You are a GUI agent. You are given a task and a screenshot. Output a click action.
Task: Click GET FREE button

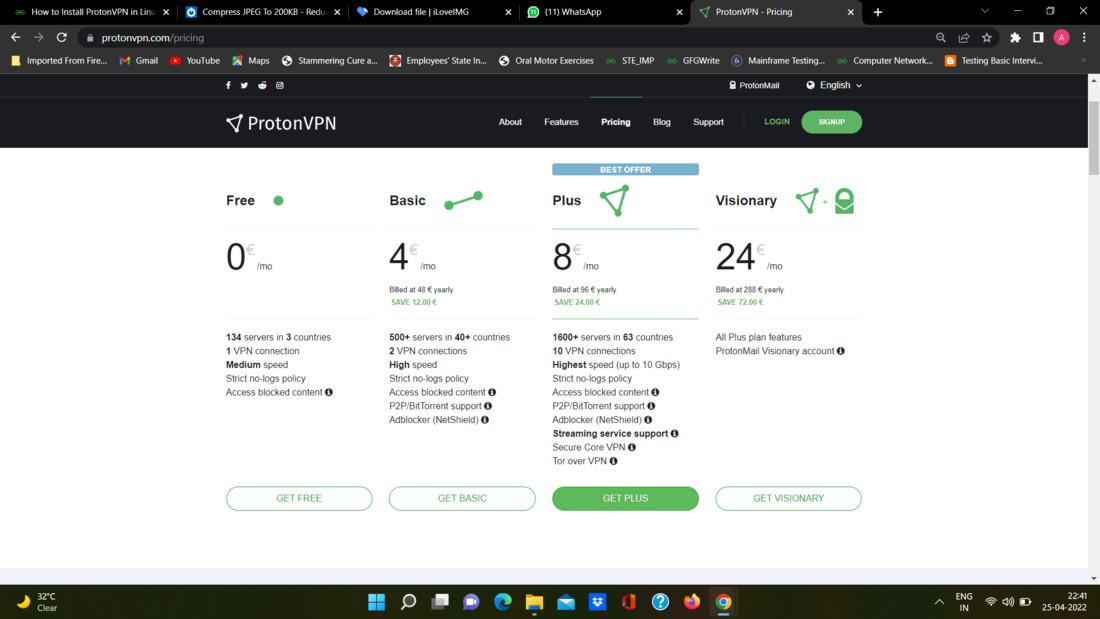pyautogui.click(x=299, y=498)
